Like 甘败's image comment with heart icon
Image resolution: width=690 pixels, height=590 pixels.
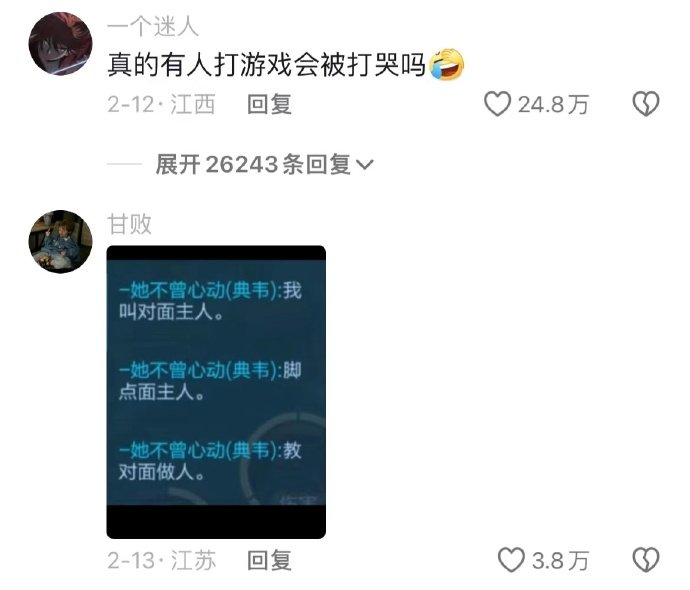click(x=511, y=560)
